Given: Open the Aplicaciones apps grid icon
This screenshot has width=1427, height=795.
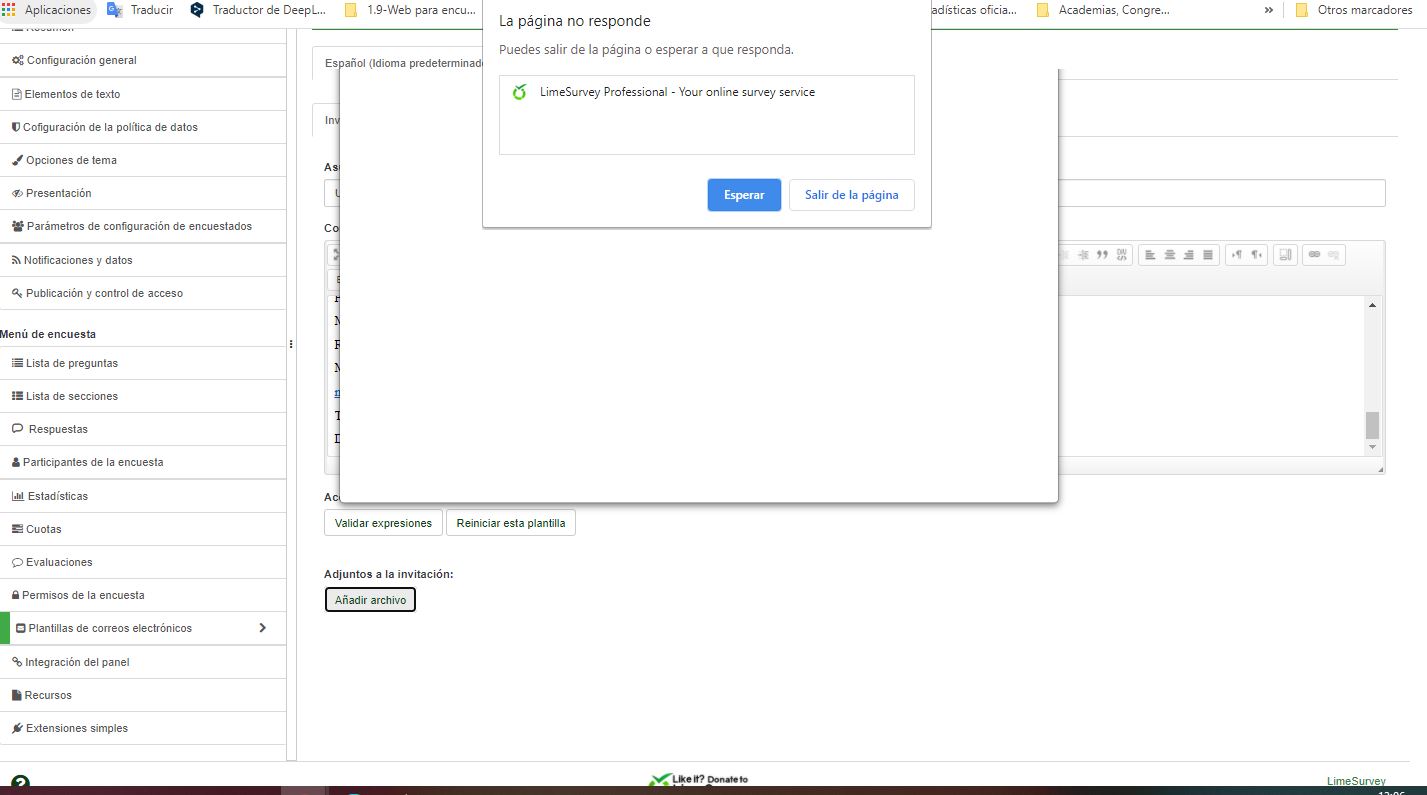Looking at the screenshot, I should (9, 10).
